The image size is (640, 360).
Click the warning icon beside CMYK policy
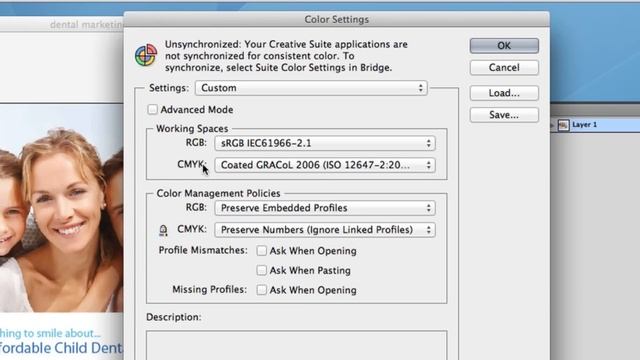163,230
